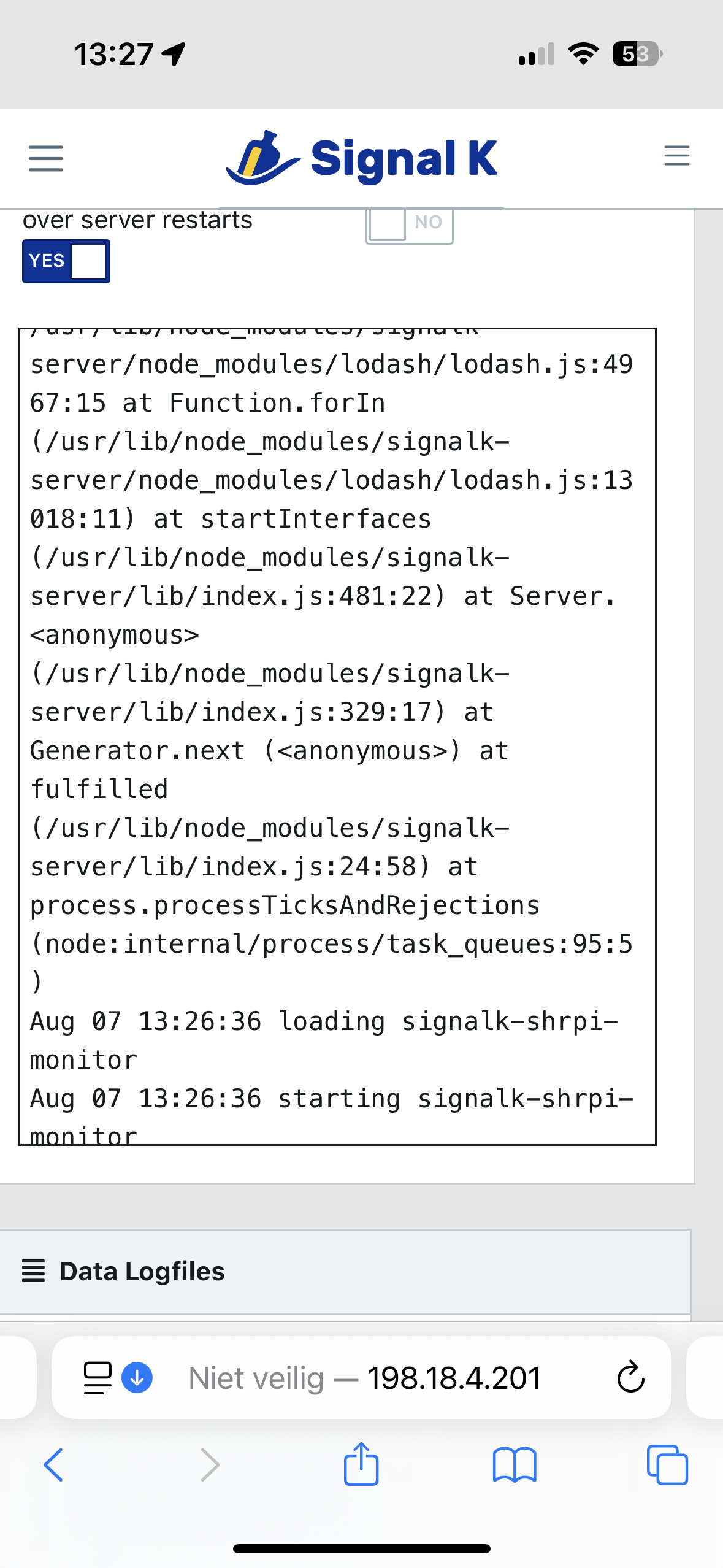
Task: Tap the status bar clock 13:27
Action: (113, 55)
